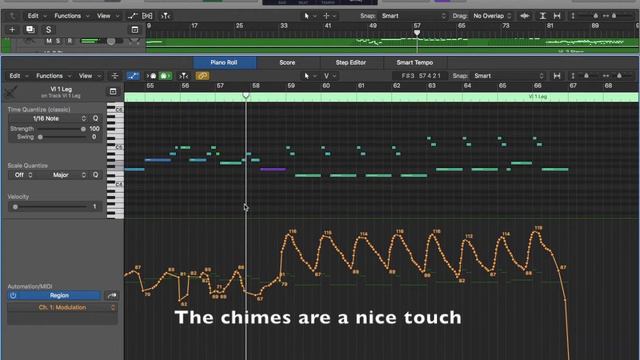The height and width of the screenshot is (360, 640).
Task: Toggle the yellow Link button in Piano Roll
Action: 202,76
